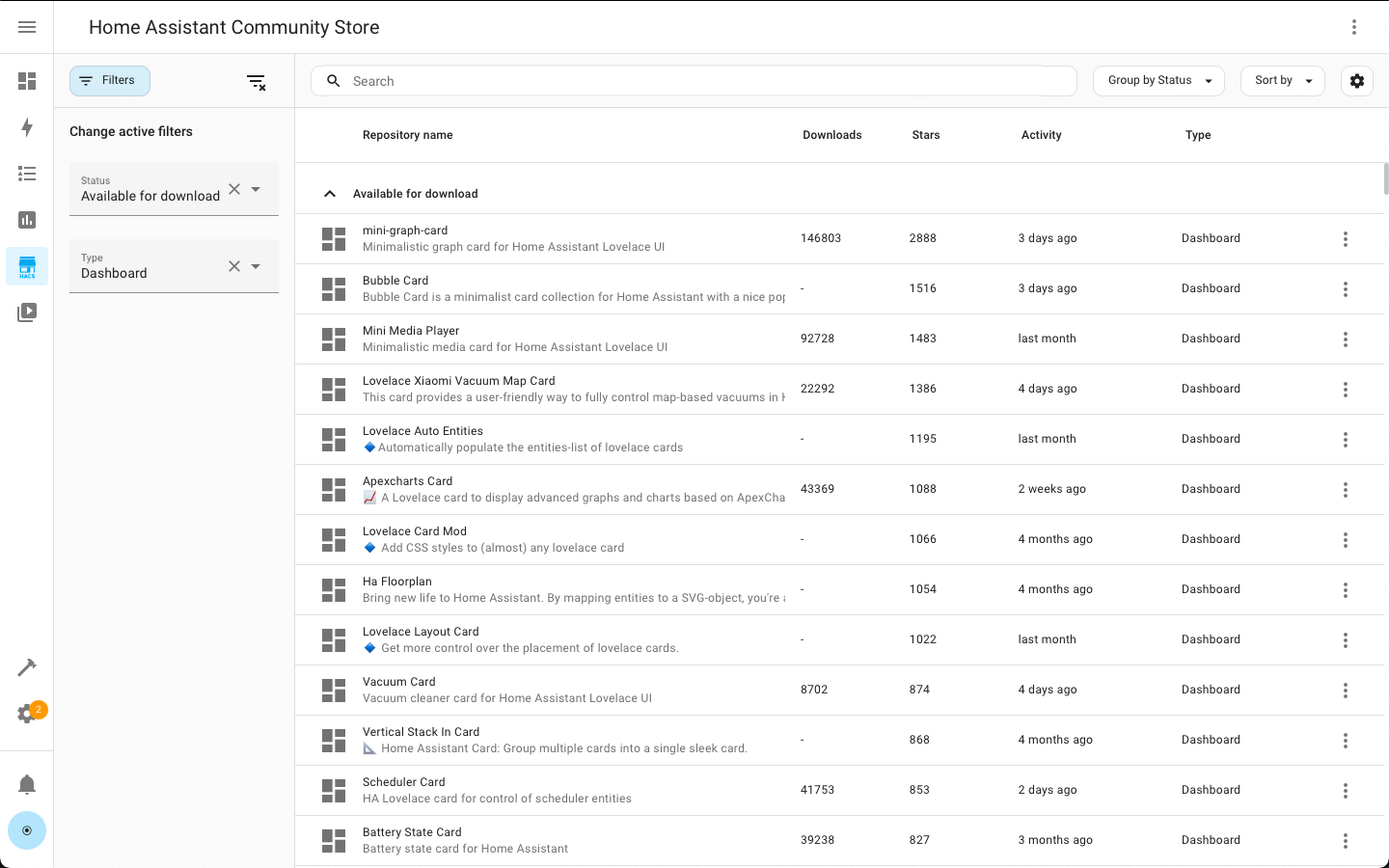Collapse the Available for download section
This screenshot has width=1389, height=868.
(x=330, y=193)
